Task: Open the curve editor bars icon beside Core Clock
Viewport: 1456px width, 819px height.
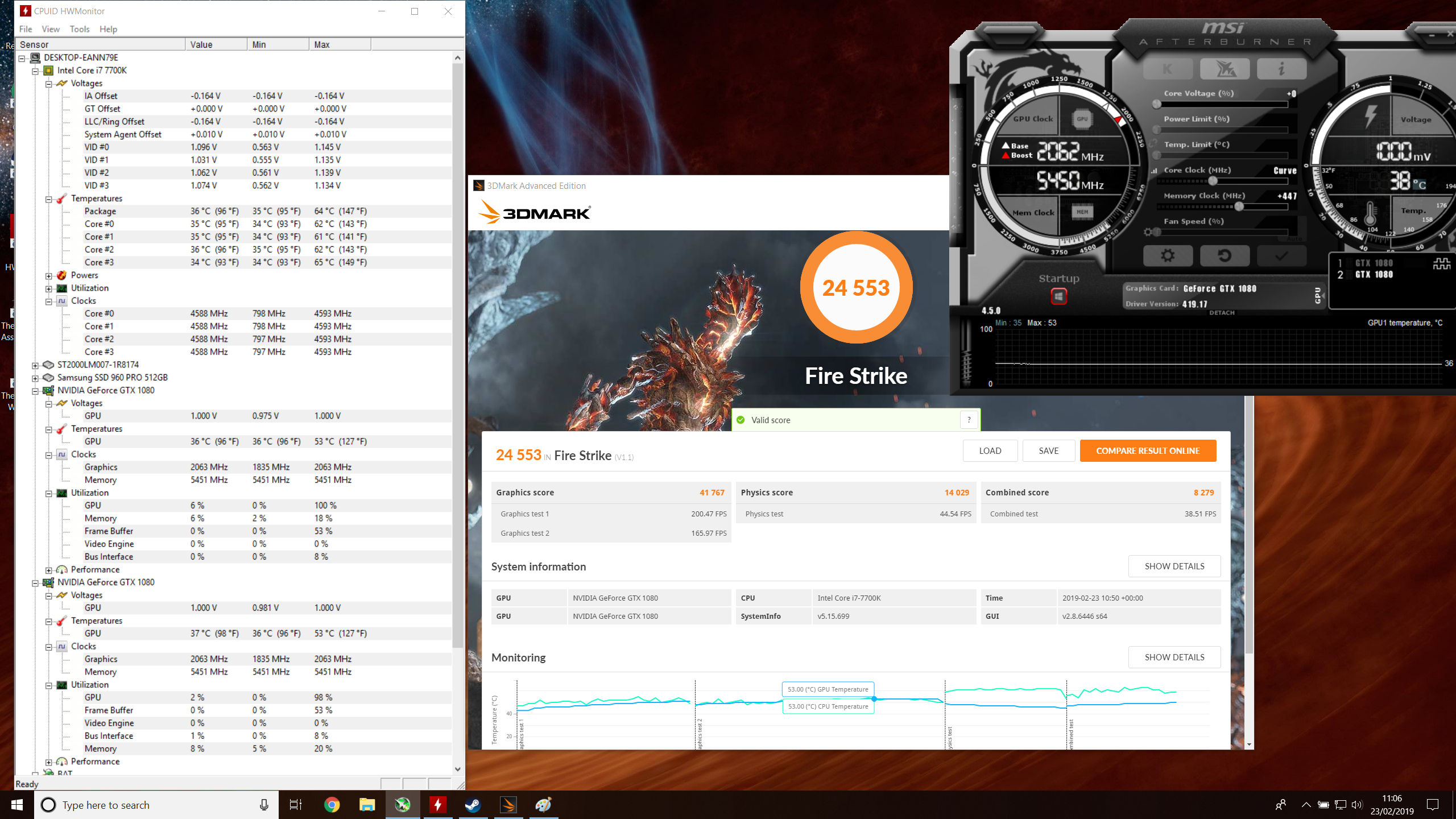Action: [1155, 170]
